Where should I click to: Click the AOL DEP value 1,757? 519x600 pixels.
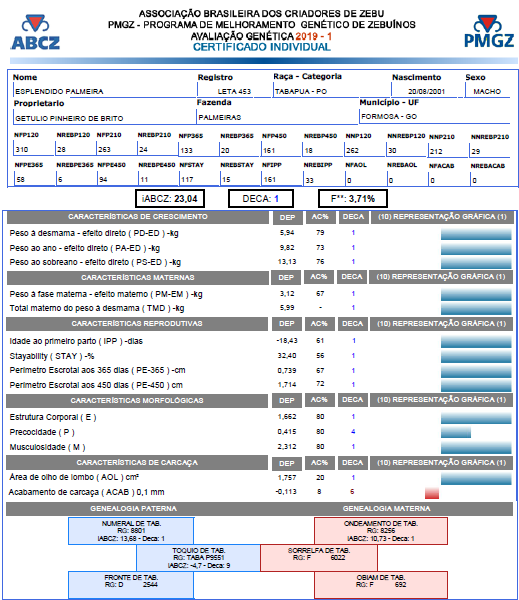(287, 478)
